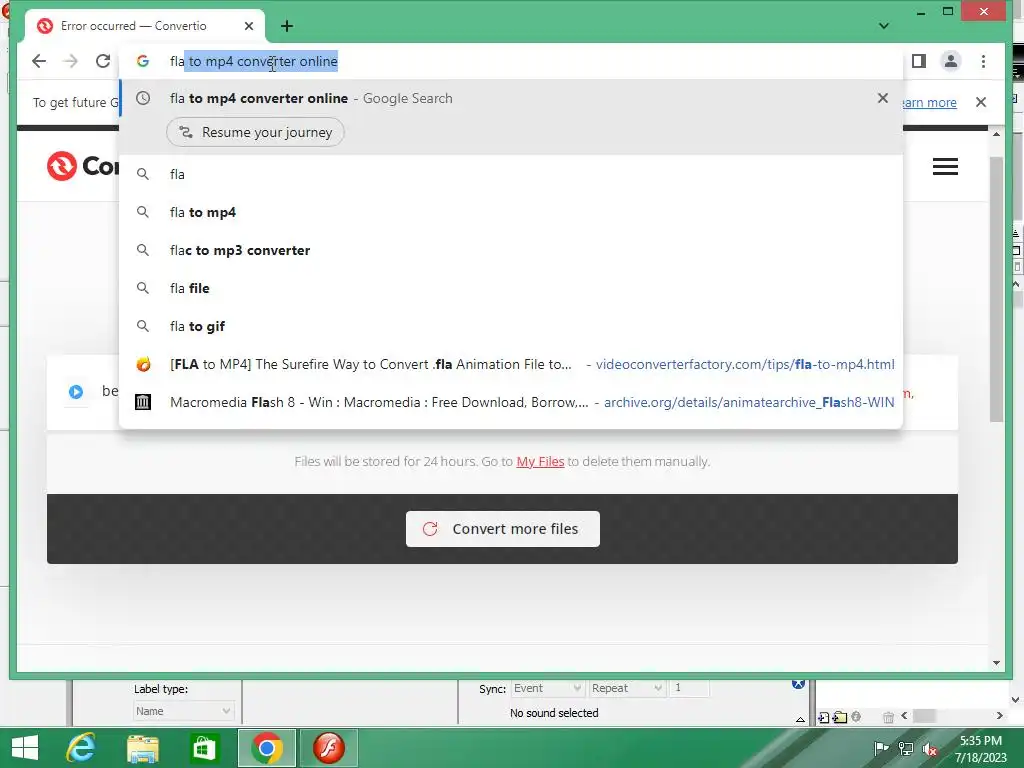1024x768 pixels.
Task: Click Flash library horizontal scrollbar thumb
Action: [x=924, y=716]
